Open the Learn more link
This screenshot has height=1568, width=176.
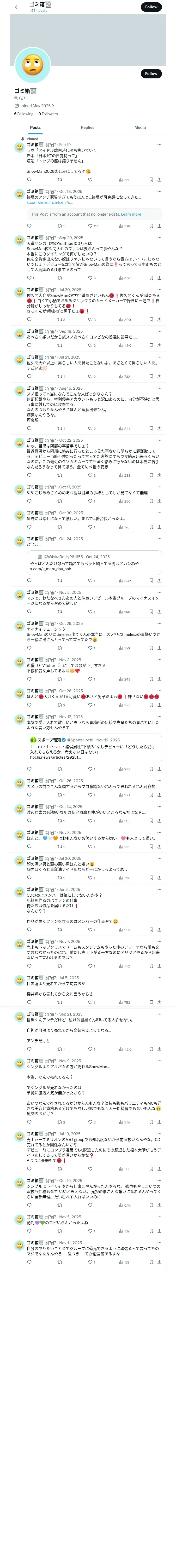coord(131,214)
